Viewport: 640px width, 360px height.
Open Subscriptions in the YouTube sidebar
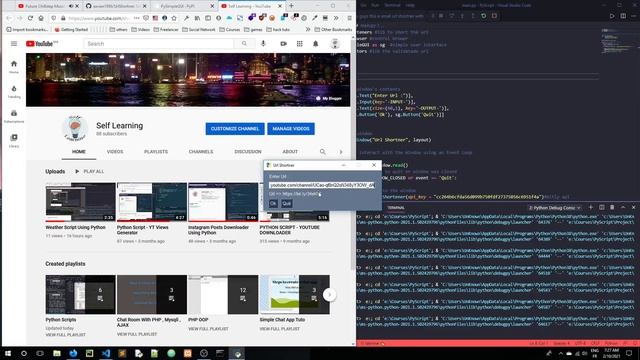[14, 116]
